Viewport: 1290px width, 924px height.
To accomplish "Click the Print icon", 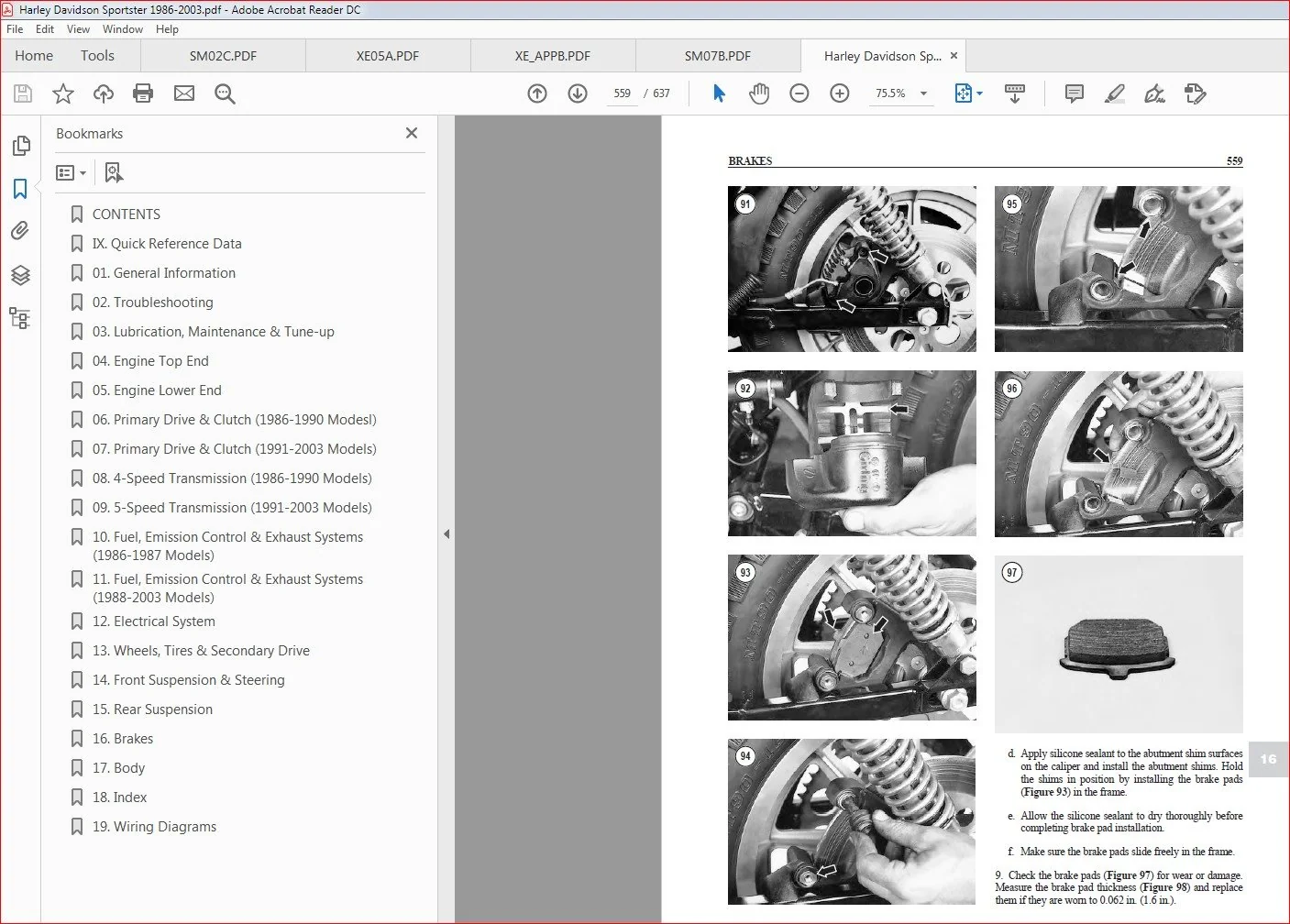I will pyautogui.click(x=143, y=93).
